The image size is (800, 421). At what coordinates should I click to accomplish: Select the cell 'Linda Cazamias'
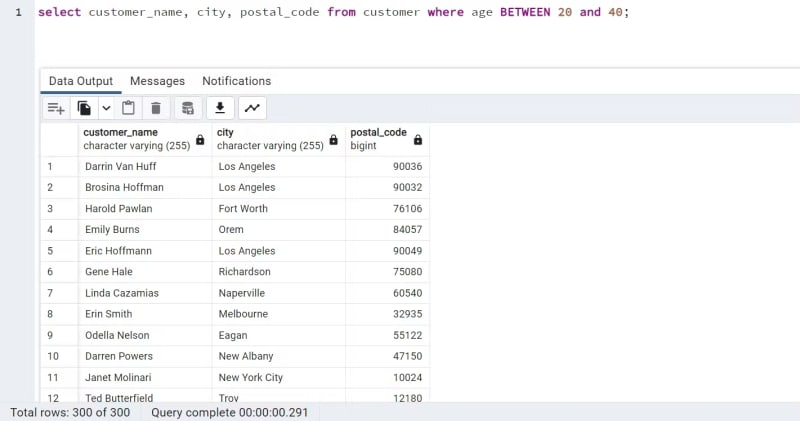point(145,293)
